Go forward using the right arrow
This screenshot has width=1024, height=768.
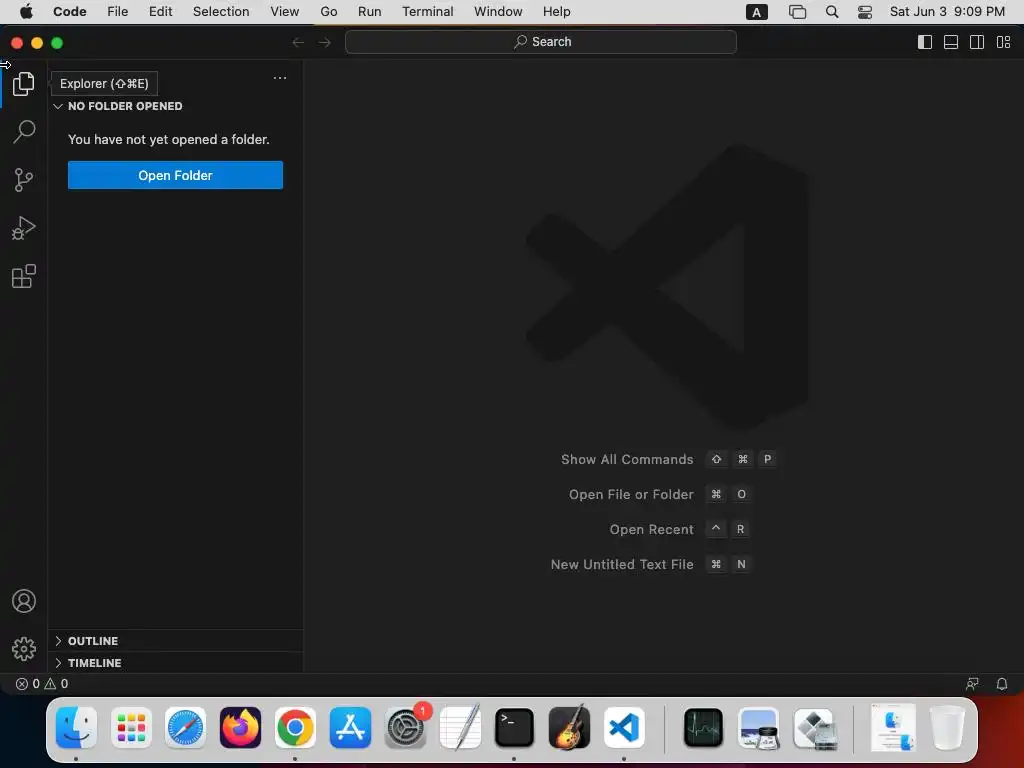325,42
